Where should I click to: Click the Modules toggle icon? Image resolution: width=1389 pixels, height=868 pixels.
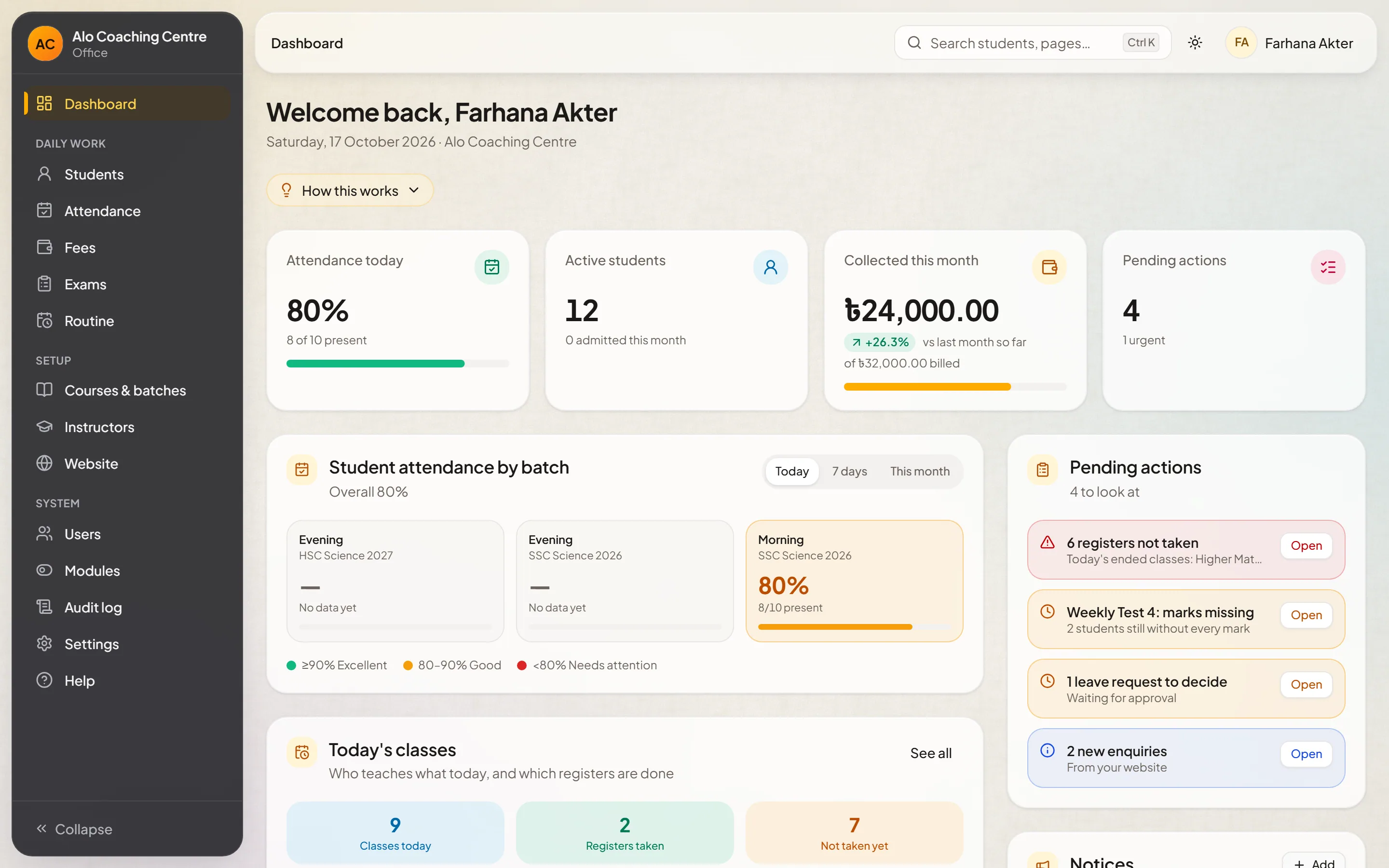[x=44, y=570]
